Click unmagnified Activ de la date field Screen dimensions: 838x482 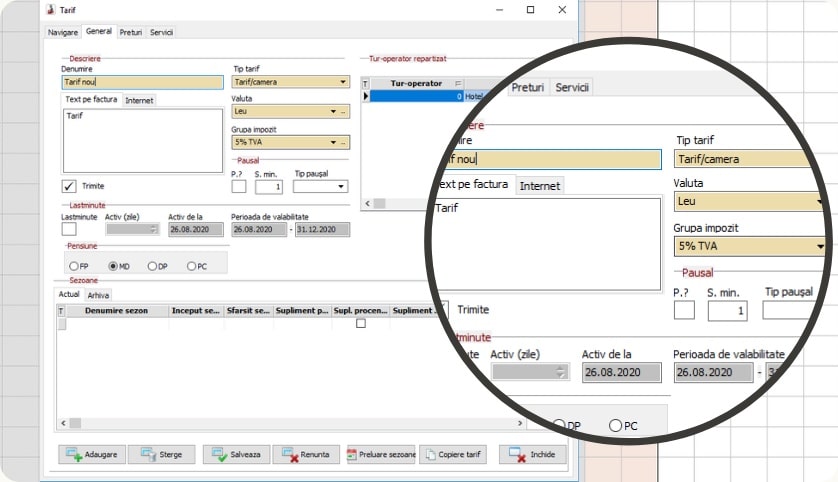coord(196,229)
